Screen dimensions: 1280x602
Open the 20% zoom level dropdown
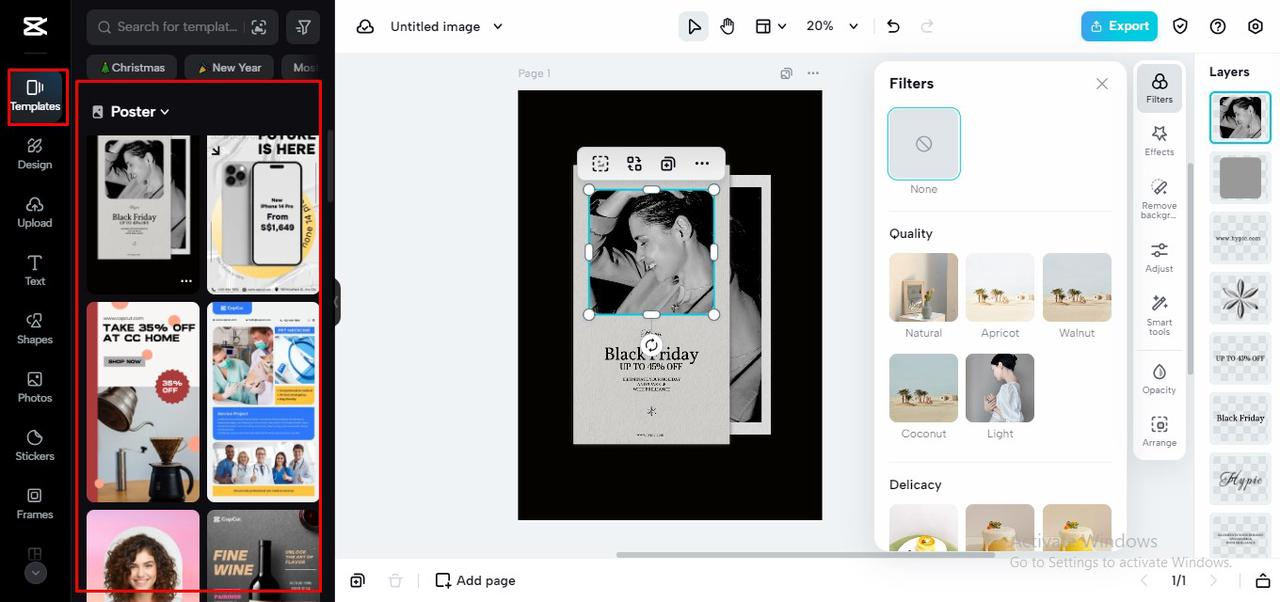pyautogui.click(x=832, y=27)
